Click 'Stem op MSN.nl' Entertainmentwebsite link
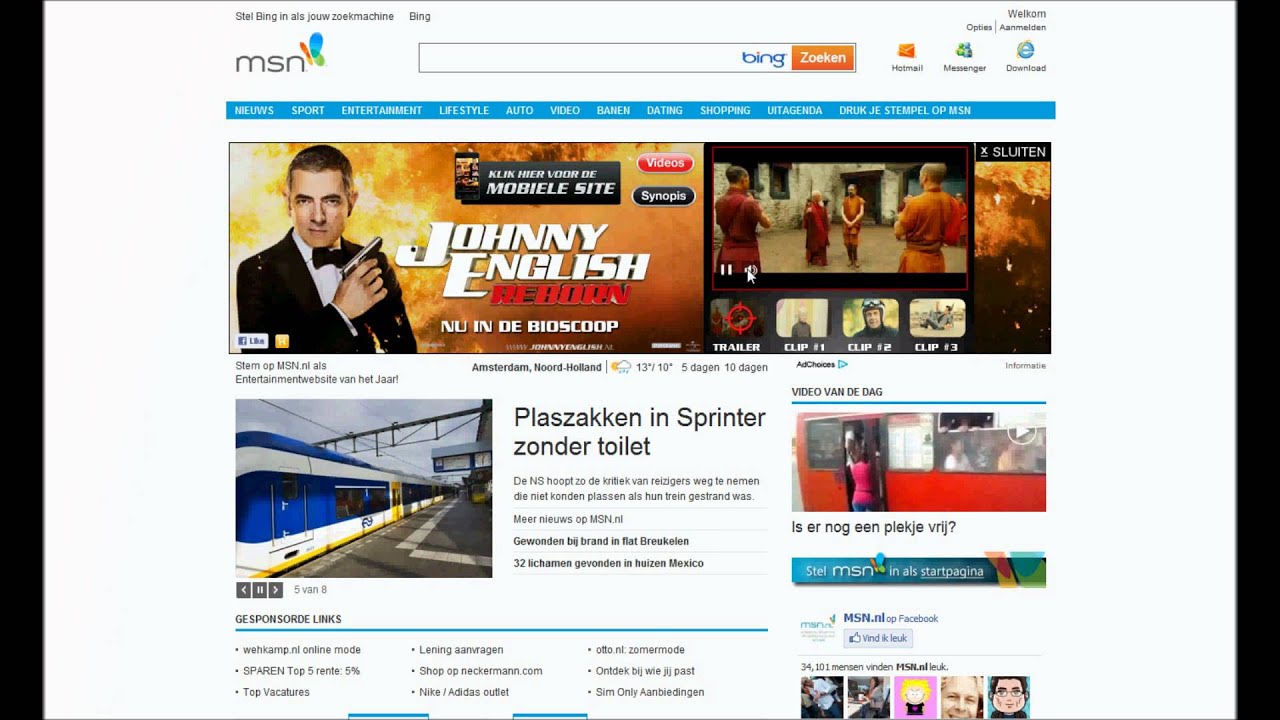Image resolution: width=1280 pixels, height=720 pixels. click(316, 373)
